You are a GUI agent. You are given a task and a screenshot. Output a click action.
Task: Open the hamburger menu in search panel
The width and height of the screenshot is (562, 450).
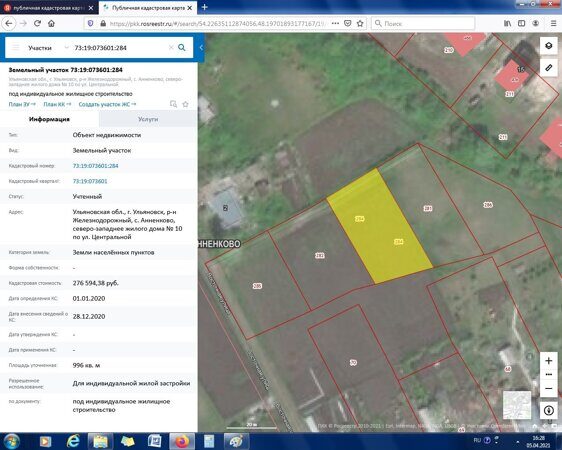pyautogui.click(x=16, y=48)
